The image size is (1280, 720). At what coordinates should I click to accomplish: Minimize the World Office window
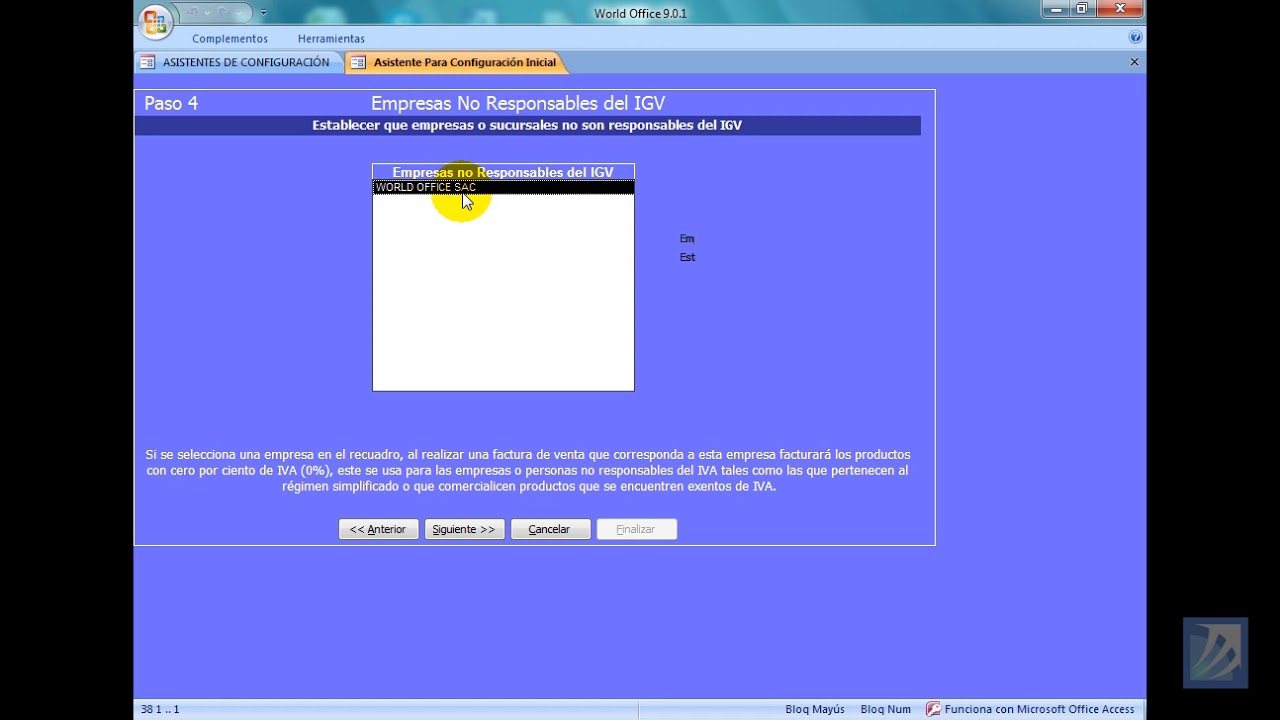(x=1055, y=9)
